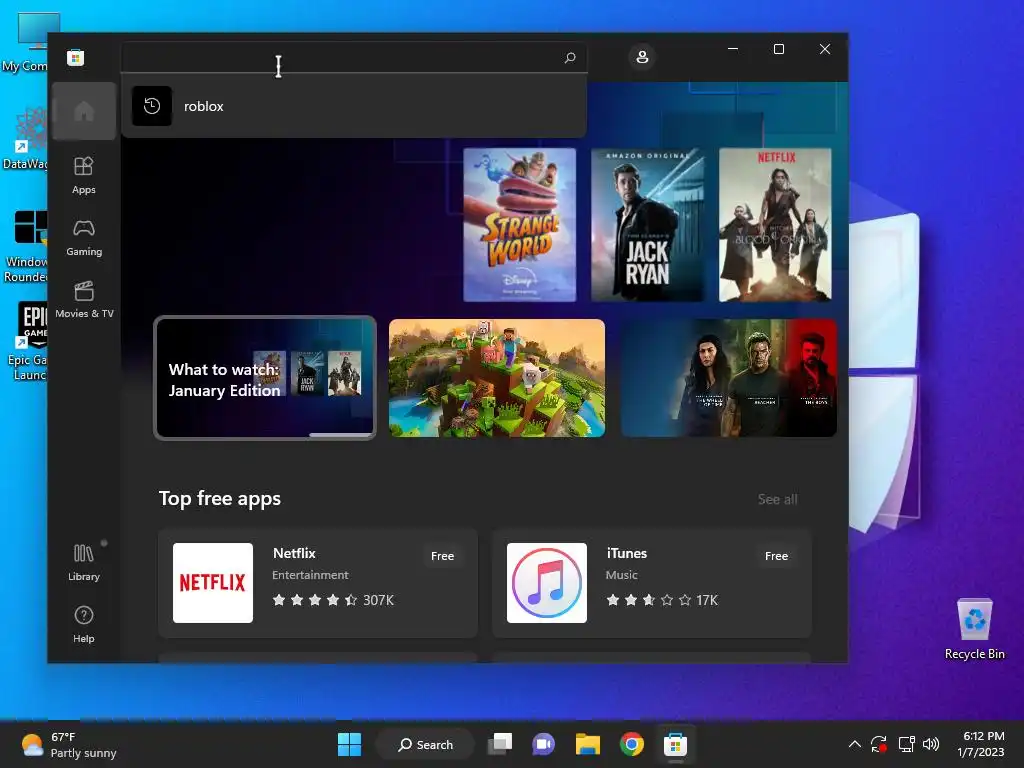Open the Jack Ryan poster
The image size is (1024, 768).
[647, 225]
